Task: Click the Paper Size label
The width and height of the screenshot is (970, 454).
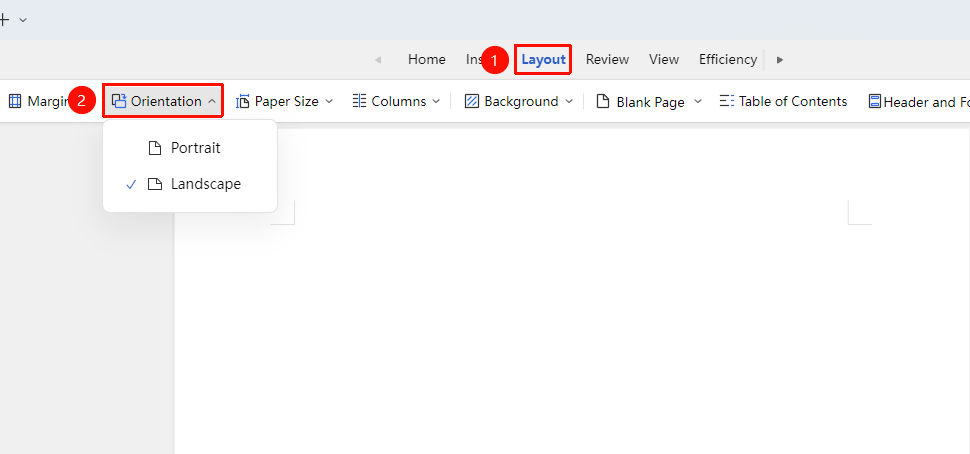Action: [x=286, y=101]
